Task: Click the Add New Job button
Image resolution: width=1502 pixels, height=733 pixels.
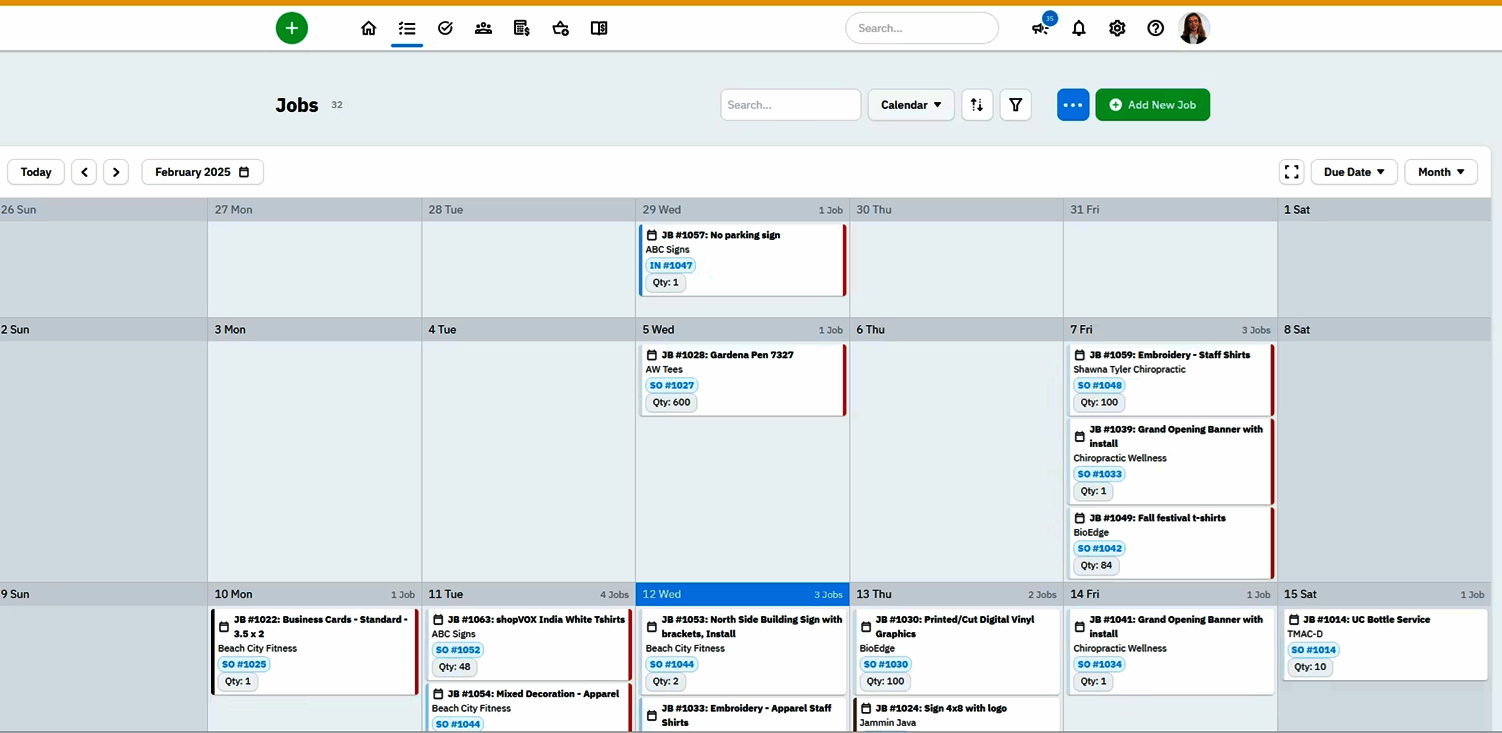Action: coord(1152,105)
